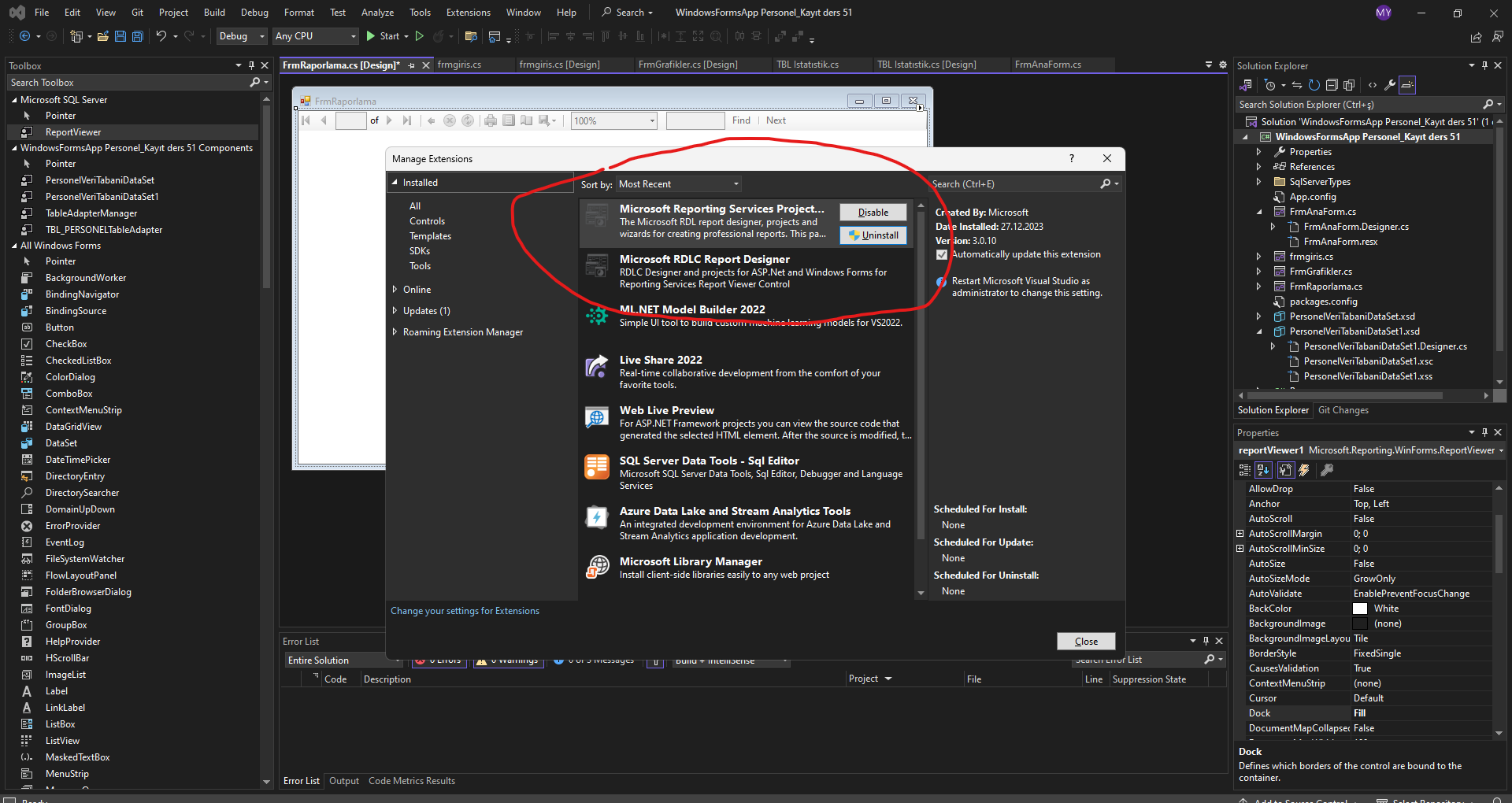Open Change your settings for Extensions link

(465, 611)
